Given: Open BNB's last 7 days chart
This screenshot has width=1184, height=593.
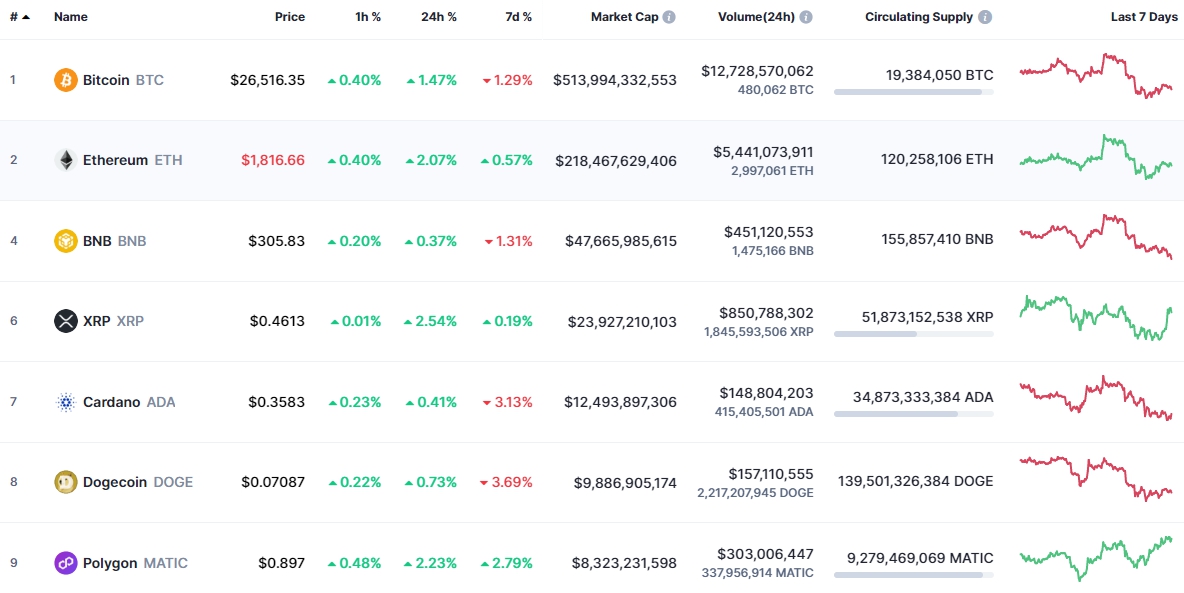Looking at the screenshot, I should point(1096,236).
